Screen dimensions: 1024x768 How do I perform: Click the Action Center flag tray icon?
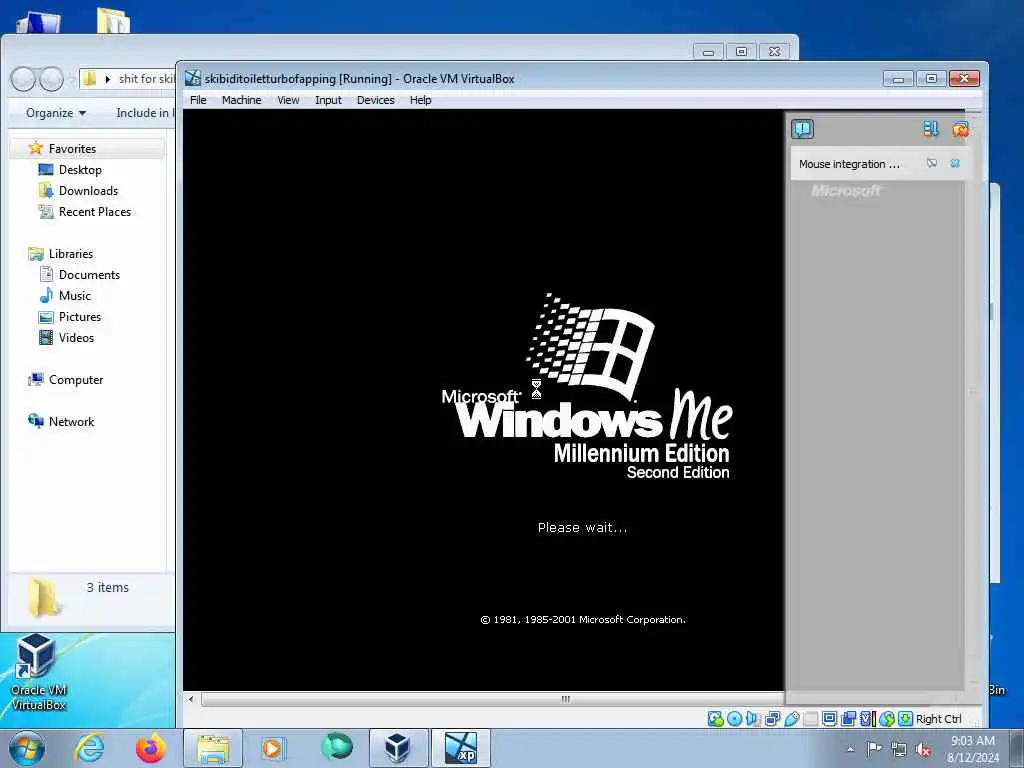coord(874,748)
